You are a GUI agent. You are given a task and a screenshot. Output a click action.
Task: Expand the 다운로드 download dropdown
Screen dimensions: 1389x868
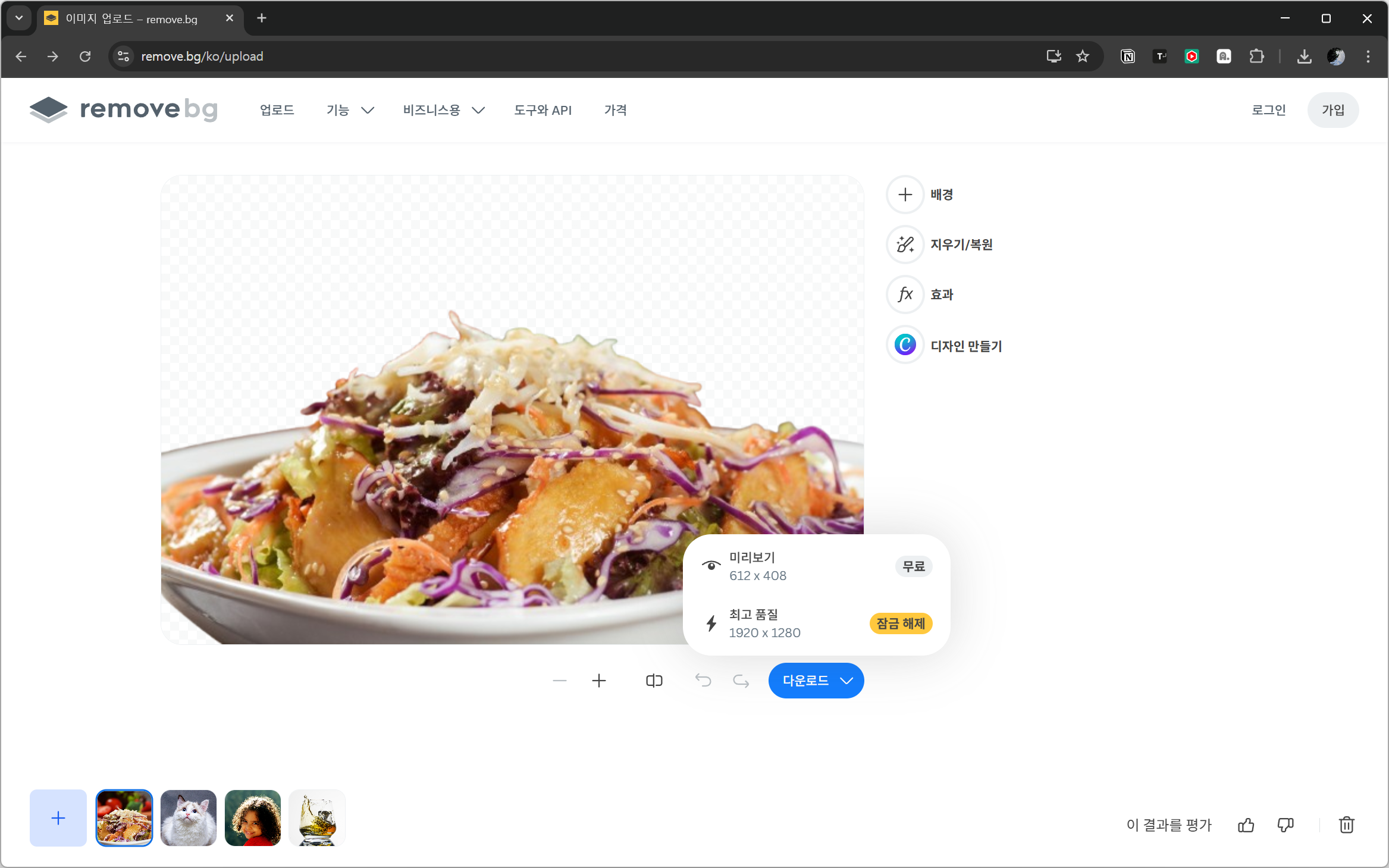816,681
